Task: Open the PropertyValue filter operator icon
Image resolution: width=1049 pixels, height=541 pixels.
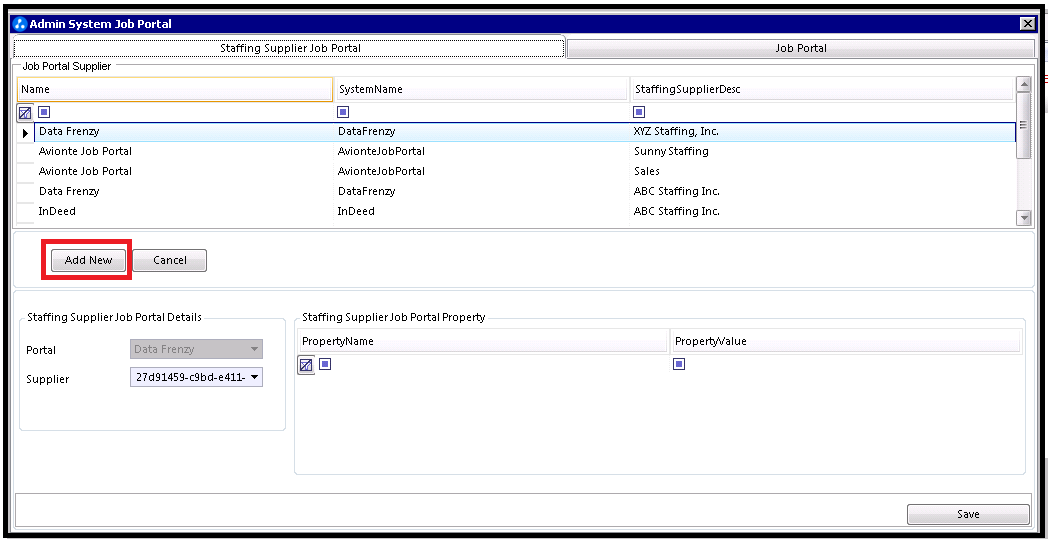Action: (679, 364)
